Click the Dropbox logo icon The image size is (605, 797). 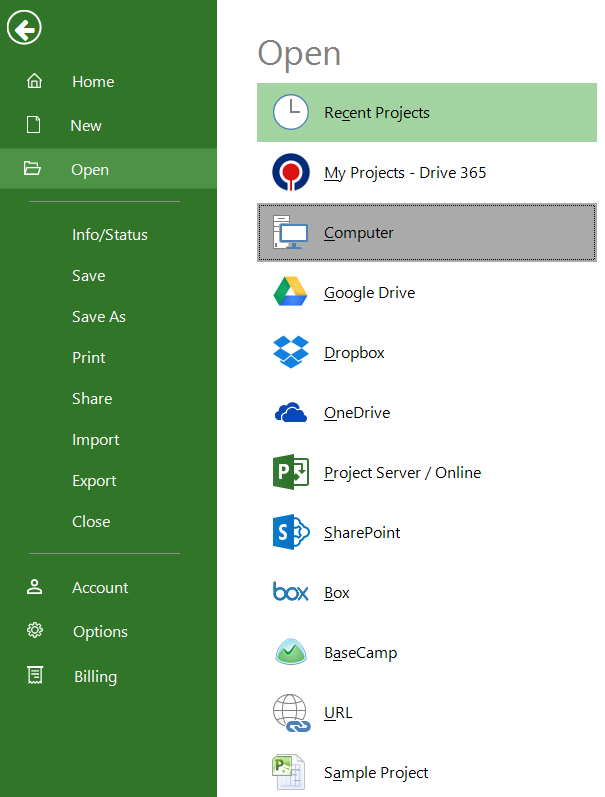tap(291, 352)
